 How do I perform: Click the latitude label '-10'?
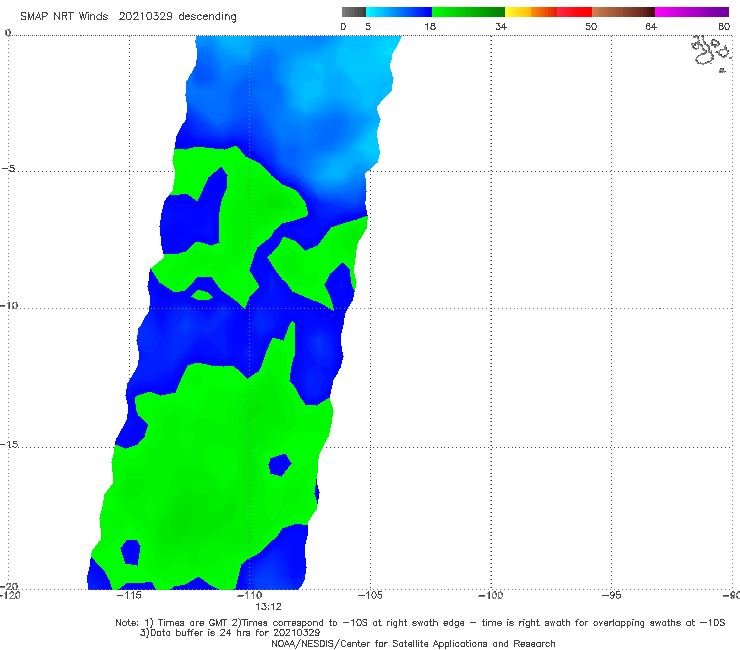pos(9,305)
